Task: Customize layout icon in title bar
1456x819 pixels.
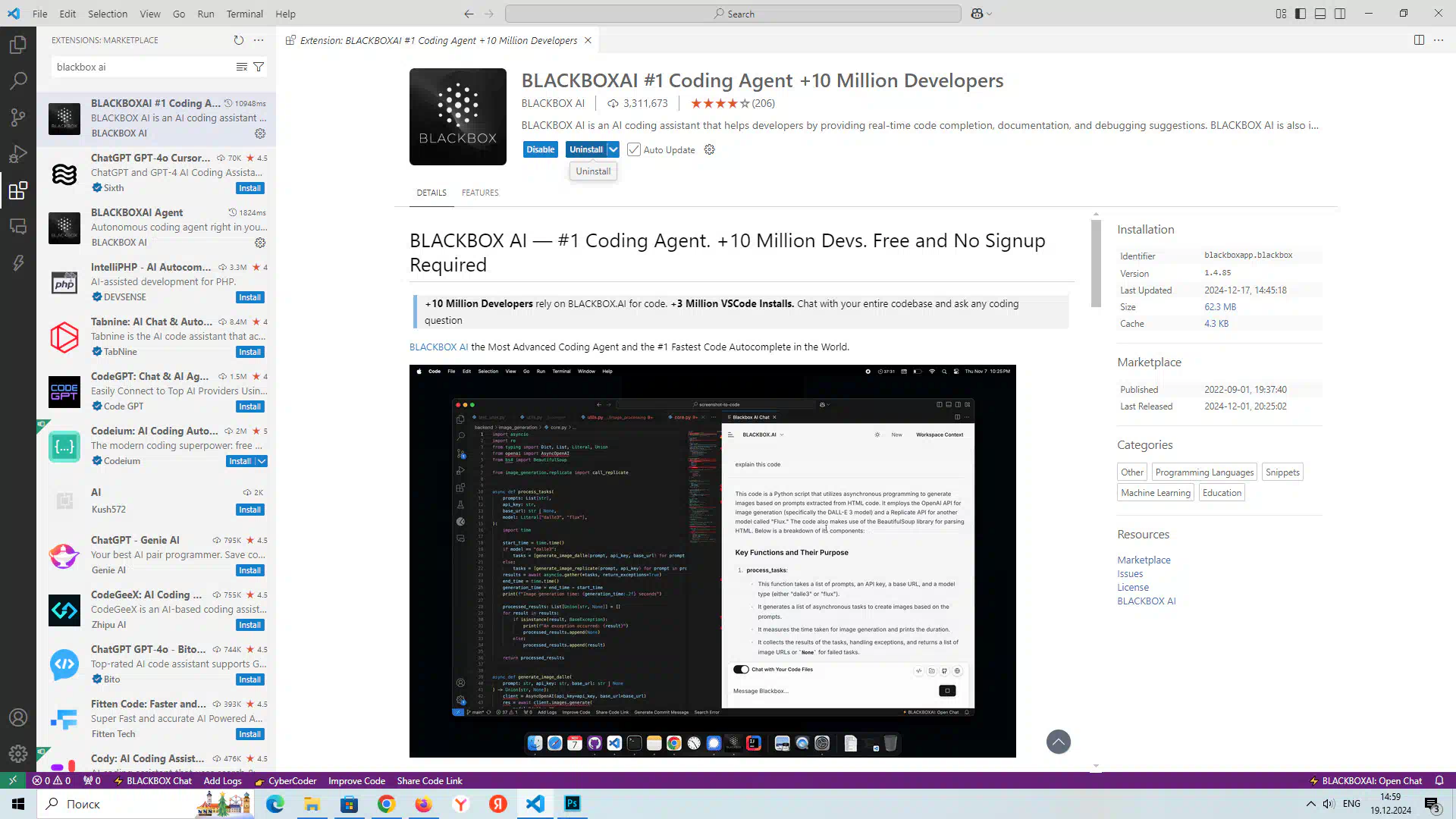Action: coord(1281,14)
